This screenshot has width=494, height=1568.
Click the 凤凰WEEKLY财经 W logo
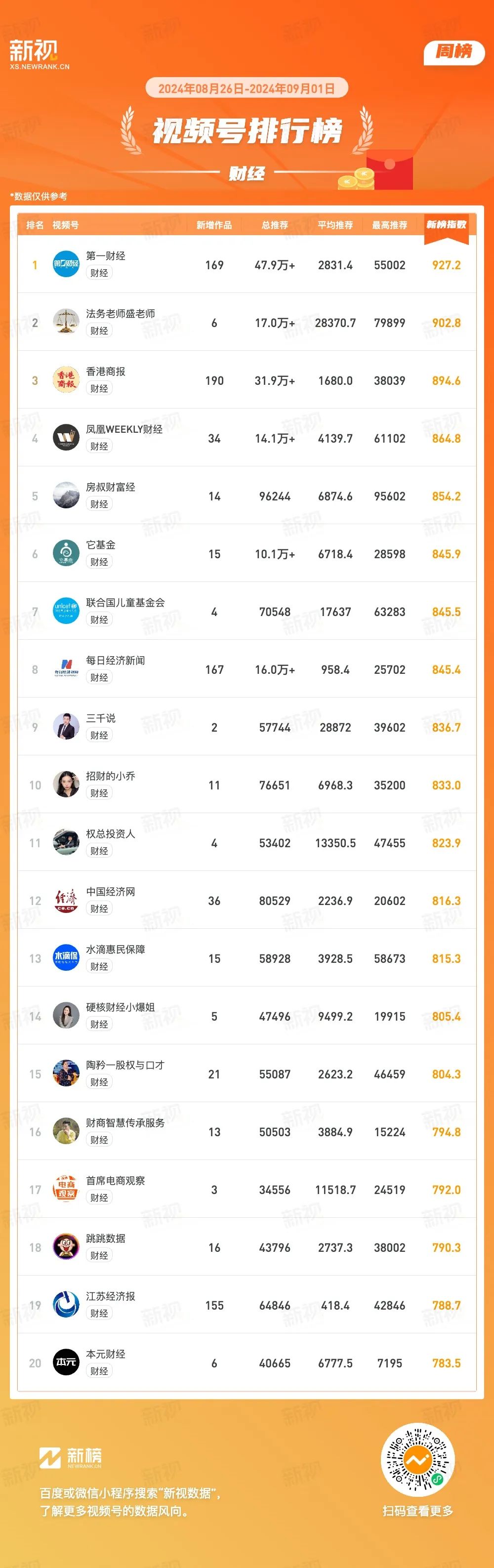pyautogui.click(x=66, y=438)
